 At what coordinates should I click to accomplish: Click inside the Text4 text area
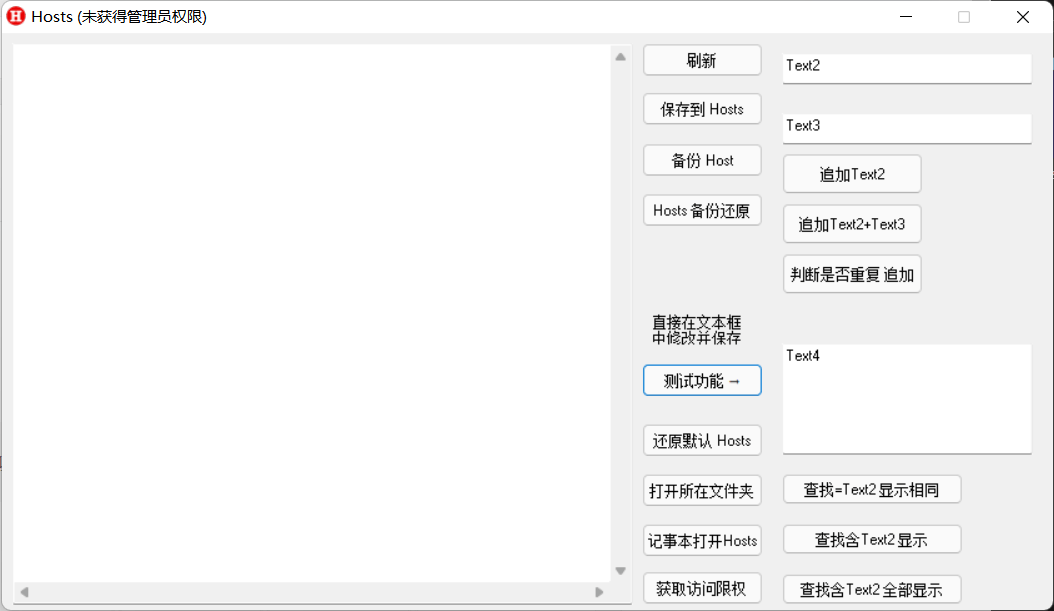coord(905,398)
